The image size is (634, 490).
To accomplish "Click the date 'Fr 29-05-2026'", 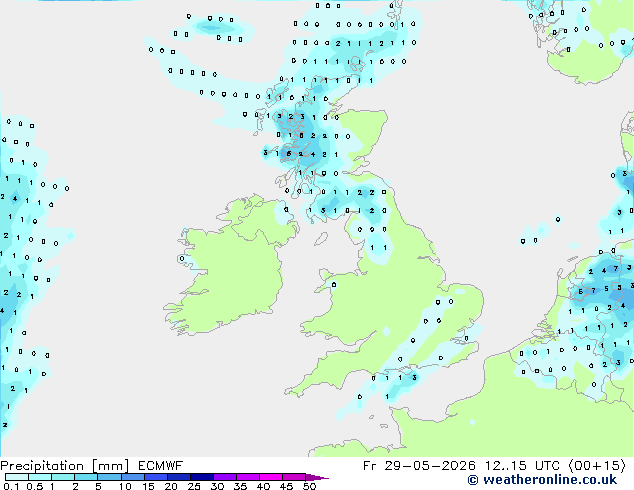I will (419, 466).
